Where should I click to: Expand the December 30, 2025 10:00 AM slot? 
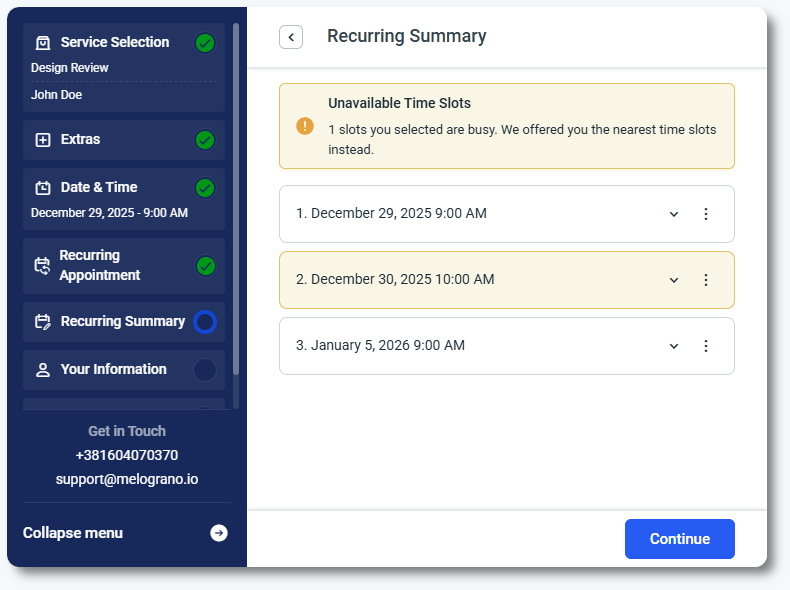(673, 280)
